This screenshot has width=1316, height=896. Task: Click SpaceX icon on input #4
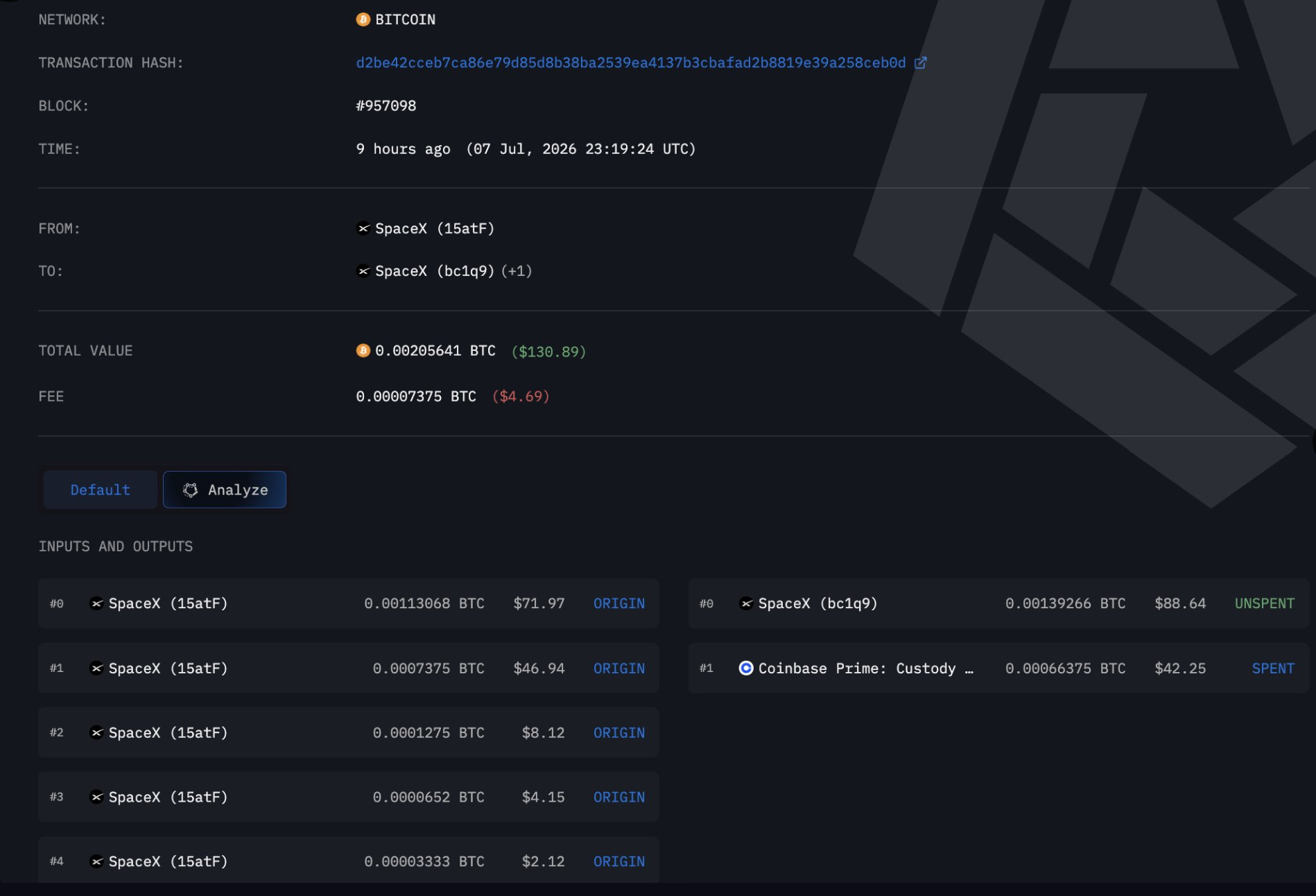click(x=97, y=861)
